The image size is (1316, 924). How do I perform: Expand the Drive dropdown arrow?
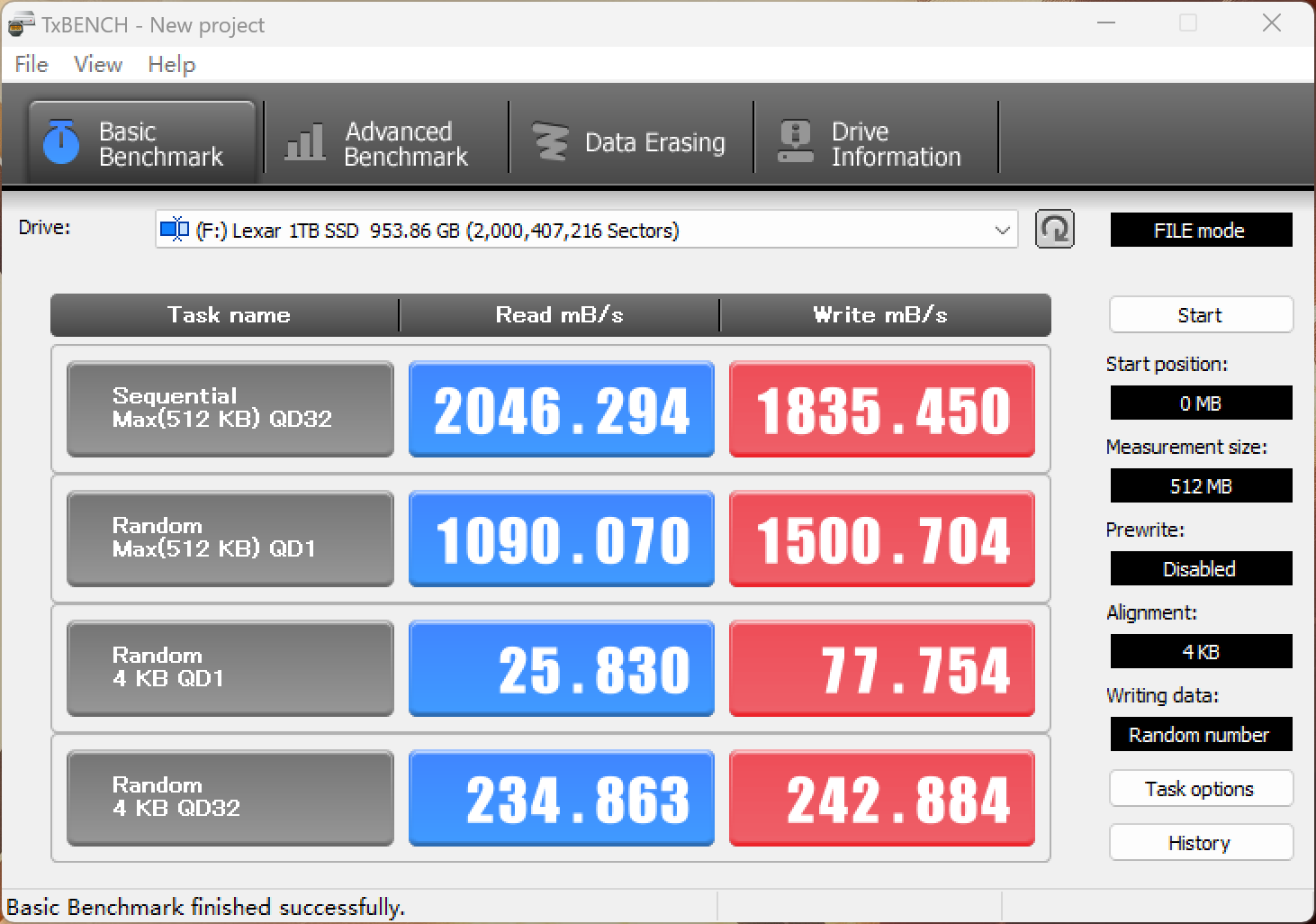[x=1002, y=231]
